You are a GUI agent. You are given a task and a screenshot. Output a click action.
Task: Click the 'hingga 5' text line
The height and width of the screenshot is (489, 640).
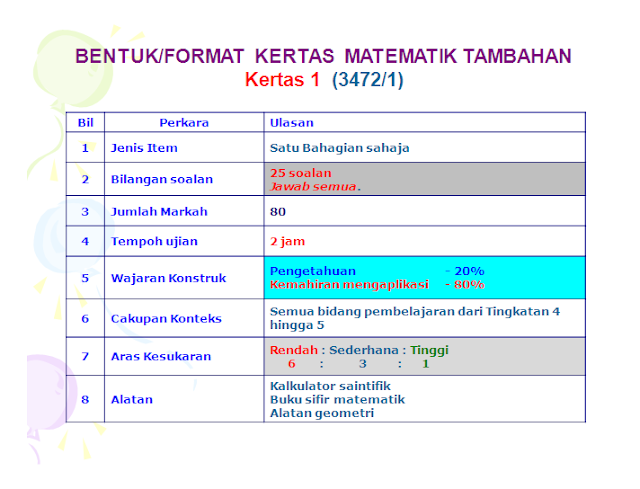click(297, 325)
